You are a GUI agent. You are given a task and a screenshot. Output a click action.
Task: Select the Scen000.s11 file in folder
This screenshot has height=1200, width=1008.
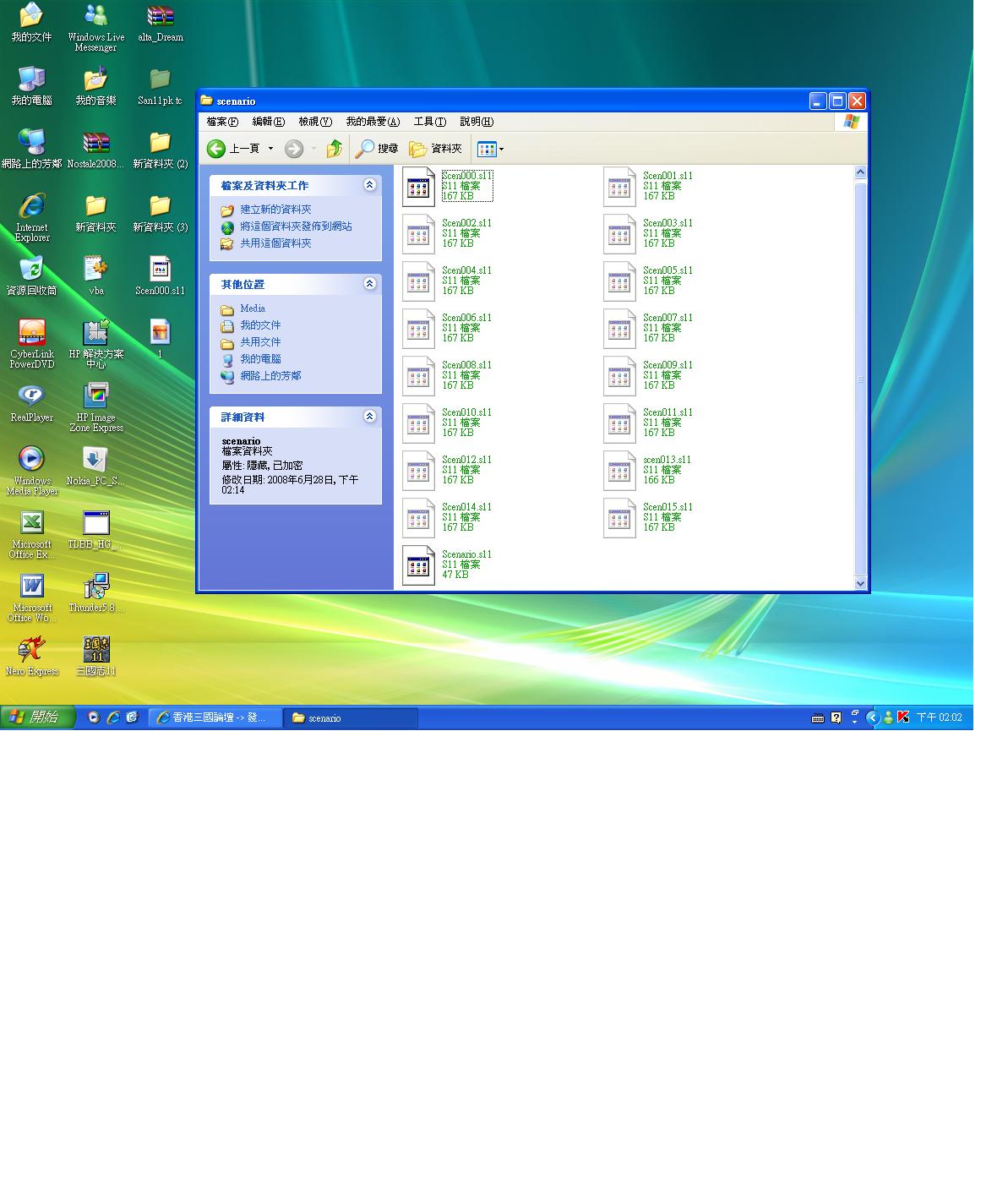click(x=418, y=187)
